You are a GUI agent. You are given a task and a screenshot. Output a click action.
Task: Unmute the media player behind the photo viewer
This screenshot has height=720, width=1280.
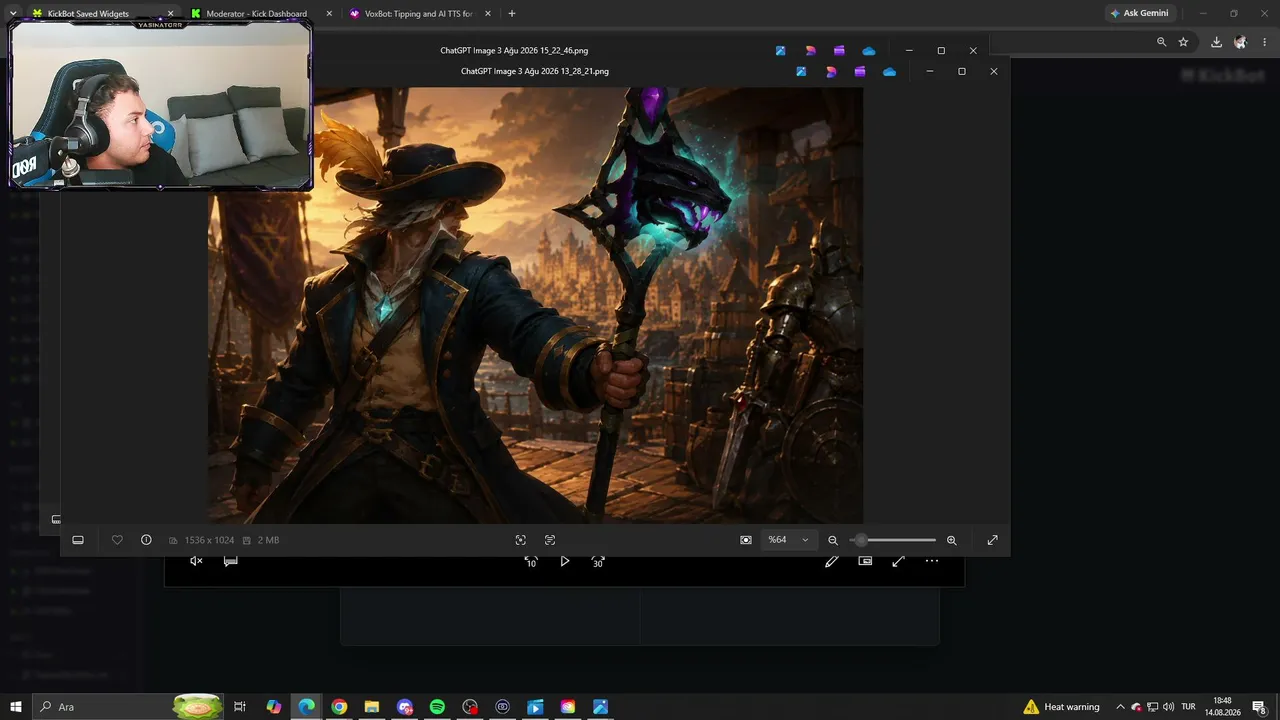pyautogui.click(x=197, y=561)
